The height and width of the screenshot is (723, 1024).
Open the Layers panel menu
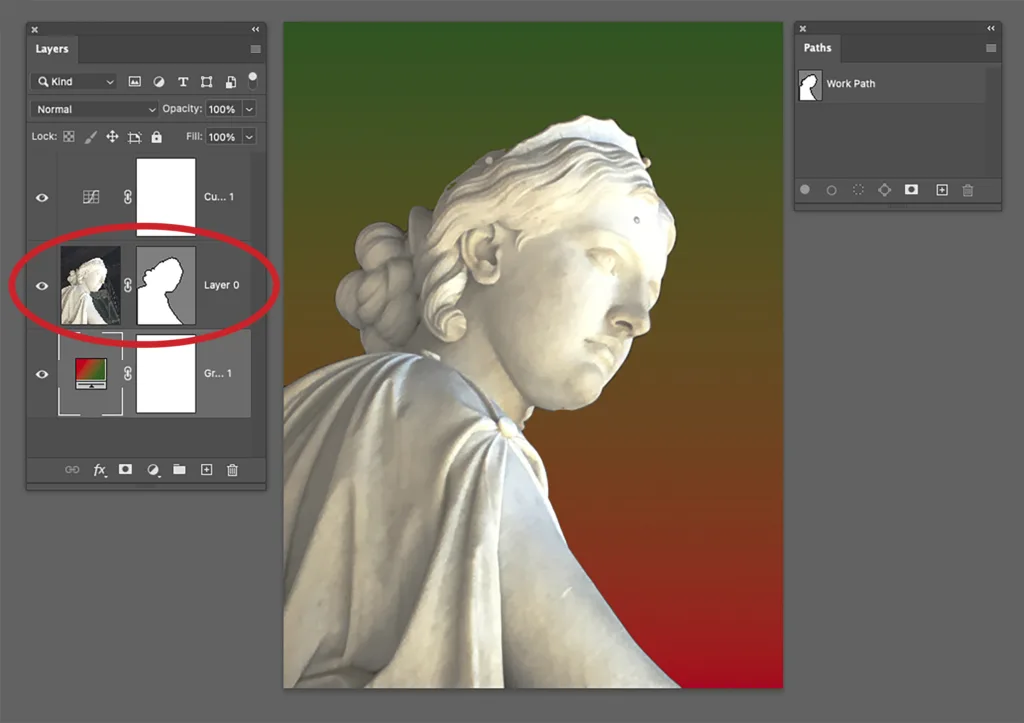point(255,48)
